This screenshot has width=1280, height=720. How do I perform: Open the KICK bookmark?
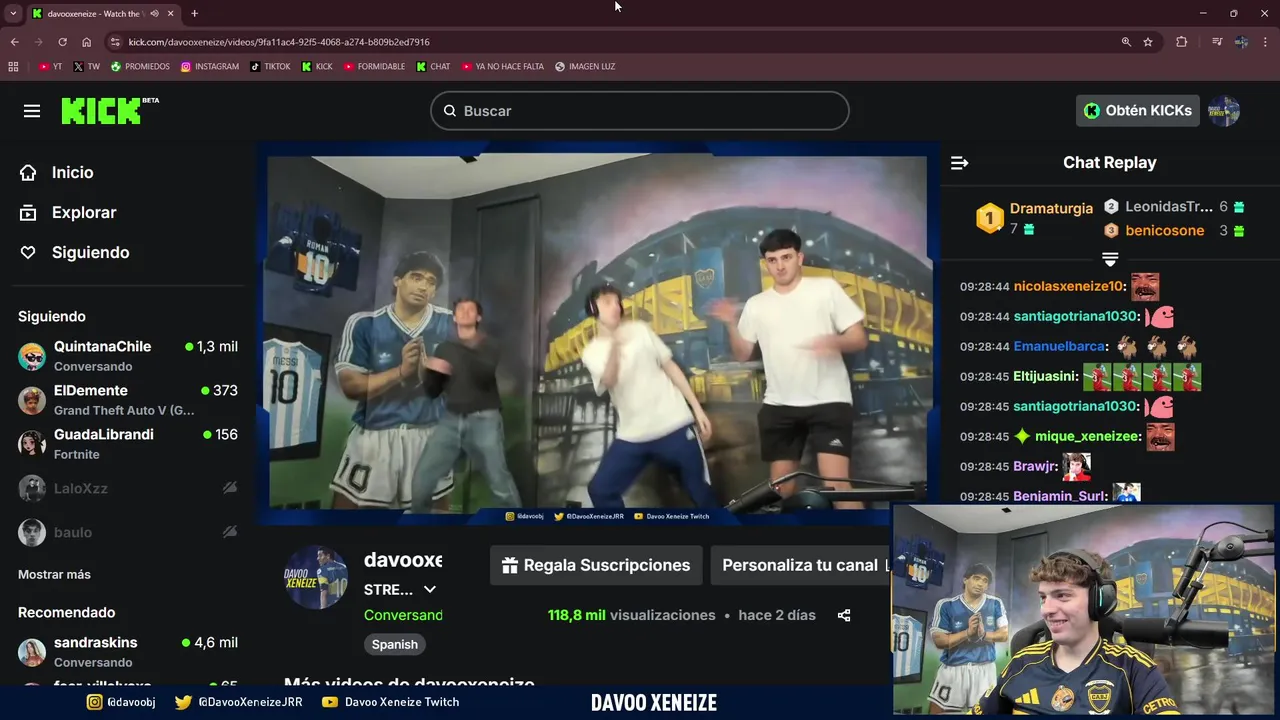tap(317, 67)
